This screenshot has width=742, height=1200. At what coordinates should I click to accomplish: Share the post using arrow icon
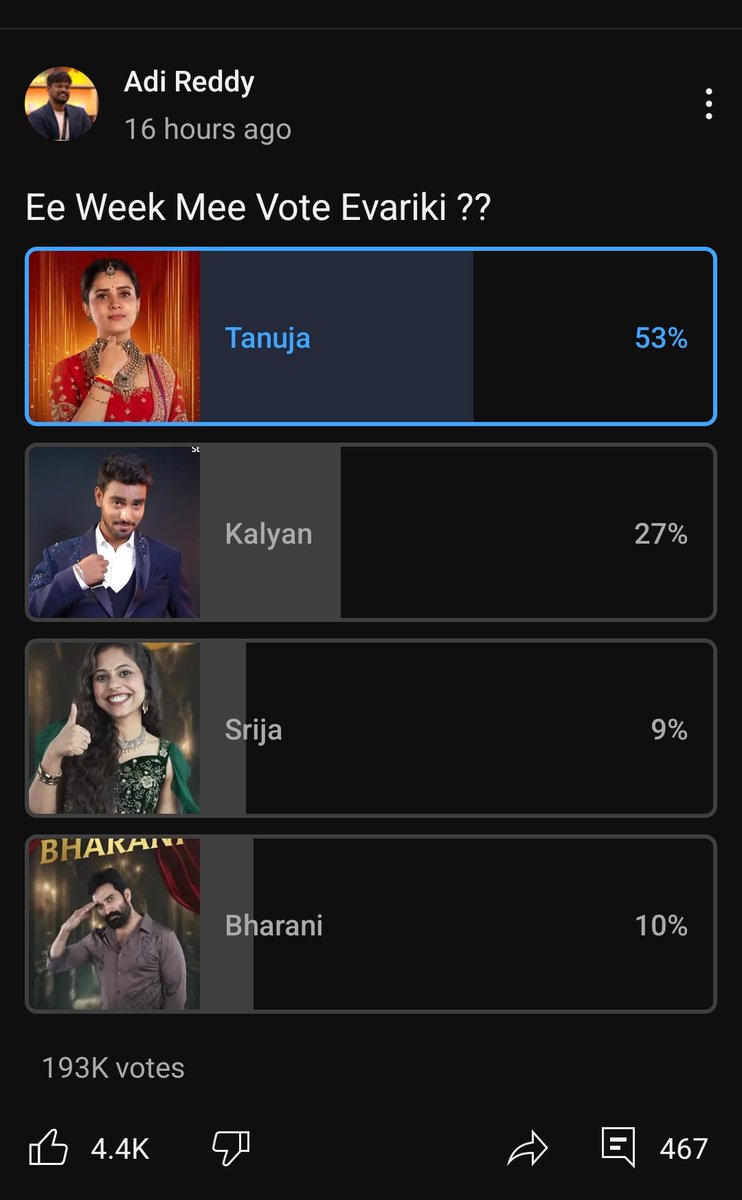coord(528,1148)
